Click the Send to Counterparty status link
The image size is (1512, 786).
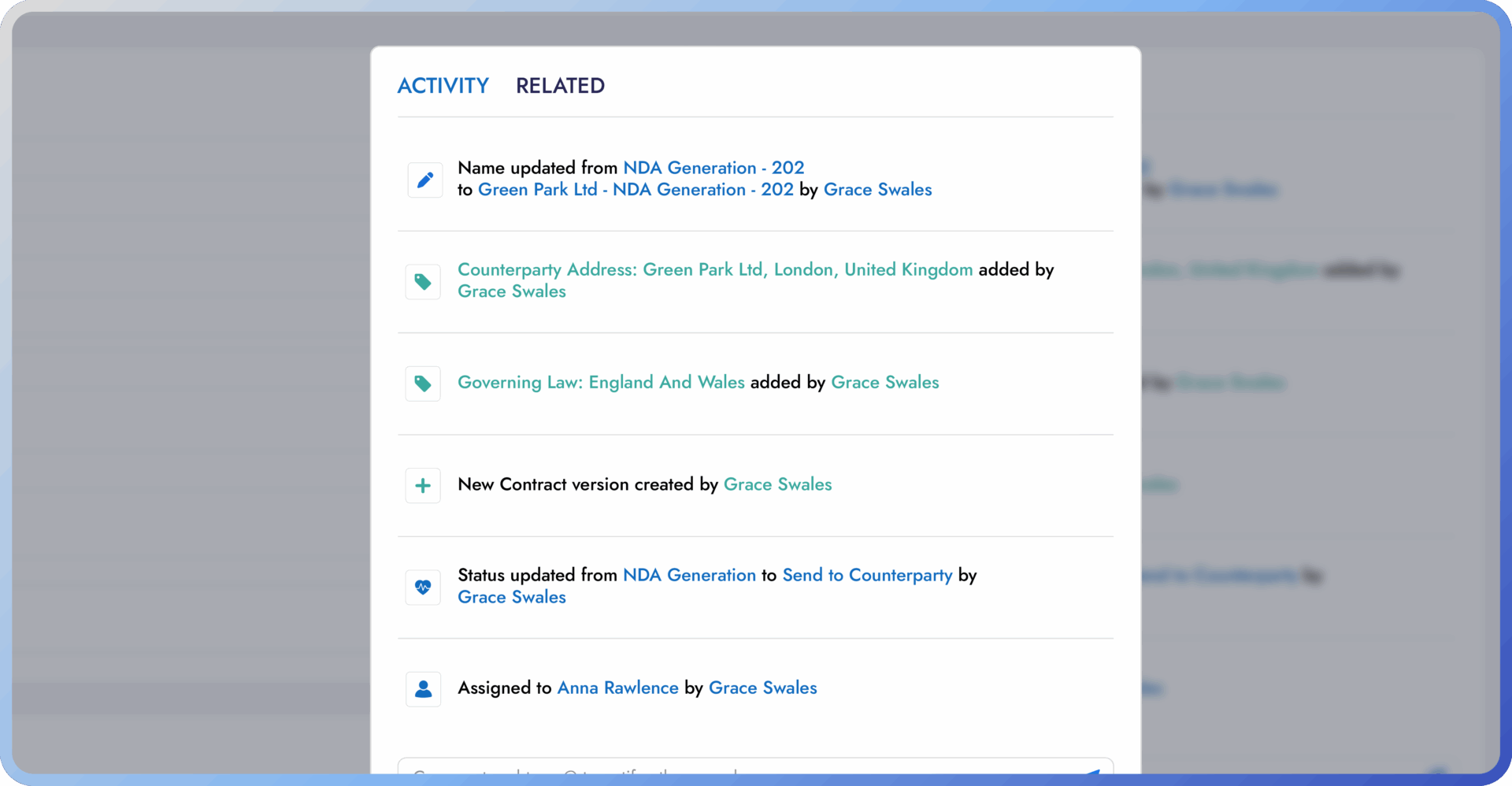pos(867,575)
